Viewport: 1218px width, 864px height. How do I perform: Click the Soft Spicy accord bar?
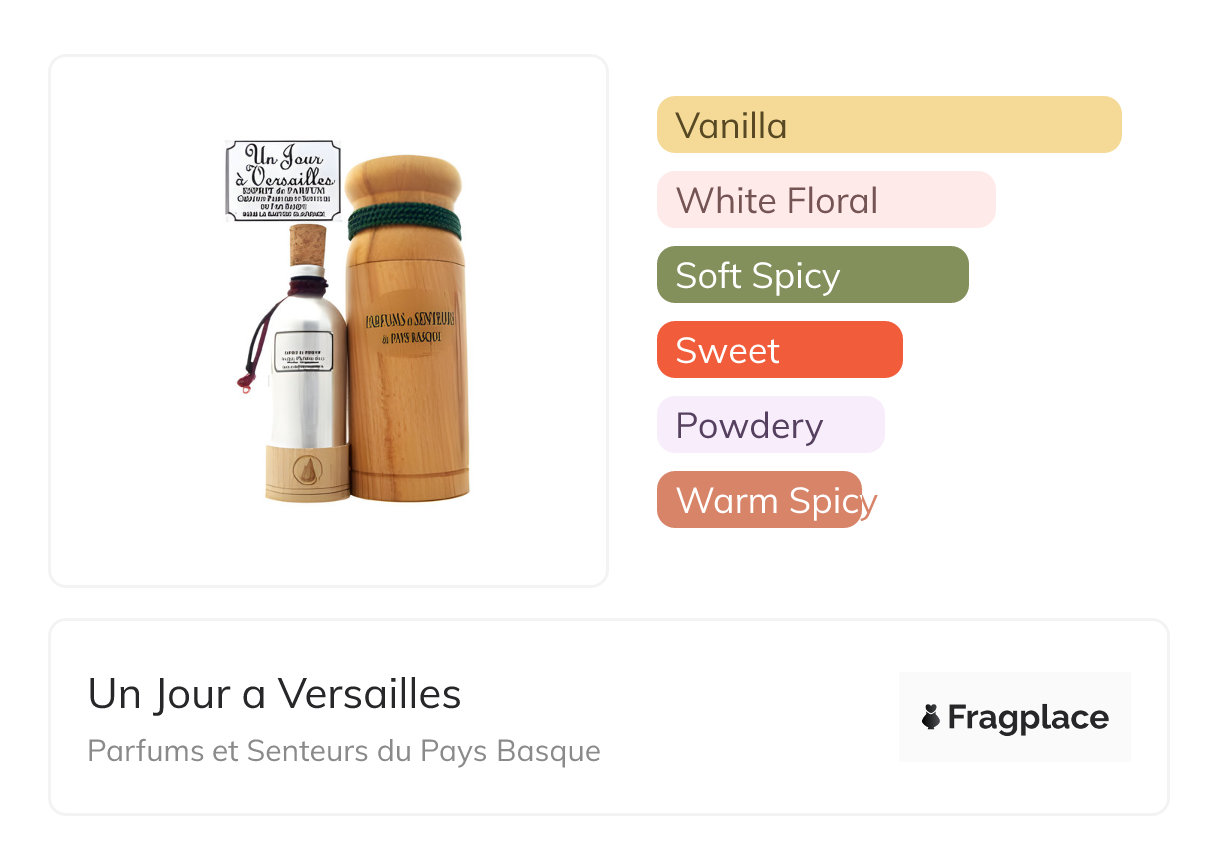click(812, 275)
